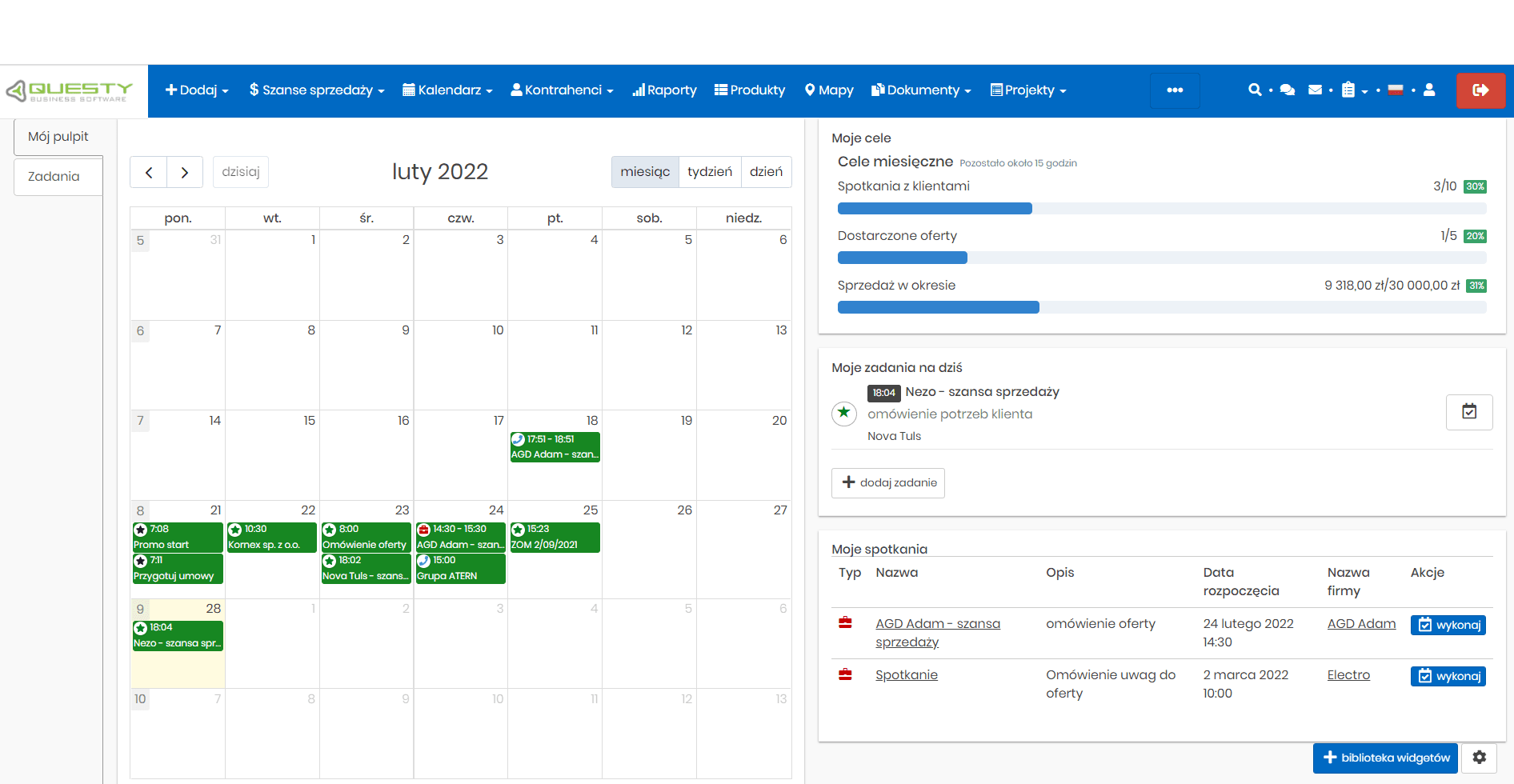The height and width of the screenshot is (784, 1514).
Task: Open the Spotkanie link
Action: (907, 675)
